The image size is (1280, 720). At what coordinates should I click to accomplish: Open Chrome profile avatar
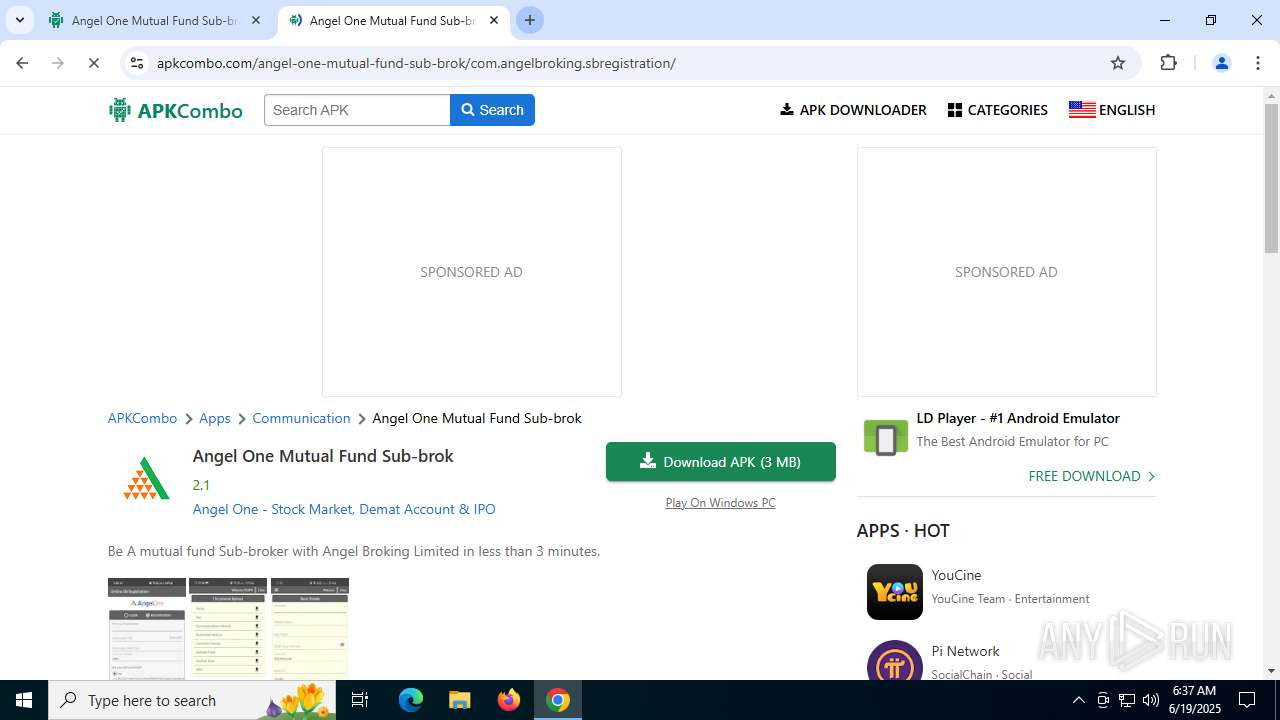coord(1221,63)
